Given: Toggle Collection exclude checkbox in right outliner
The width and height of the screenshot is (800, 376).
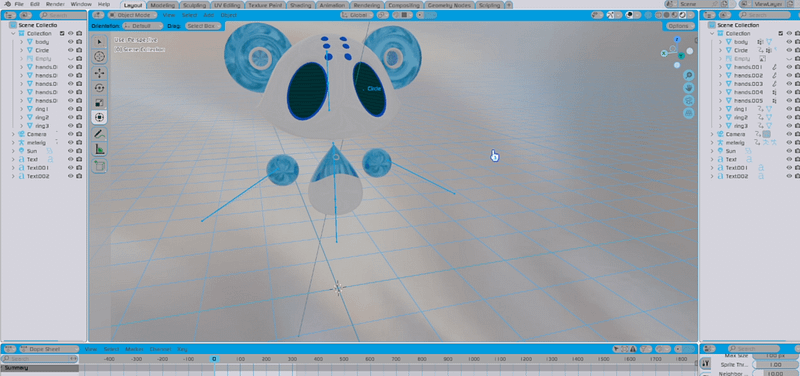Looking at the screenshot, I should 781,34.
